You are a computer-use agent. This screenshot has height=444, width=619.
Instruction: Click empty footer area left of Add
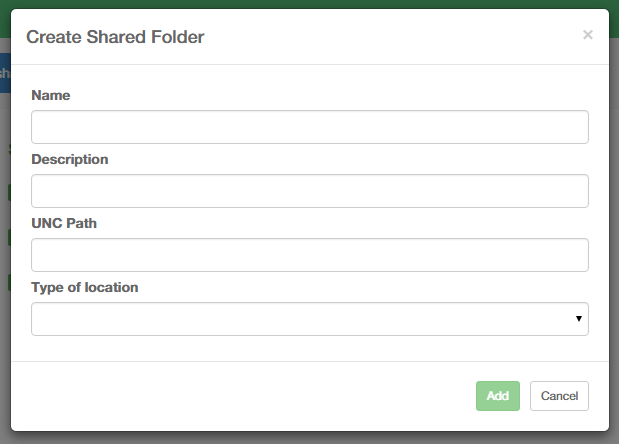pos(240,396)
